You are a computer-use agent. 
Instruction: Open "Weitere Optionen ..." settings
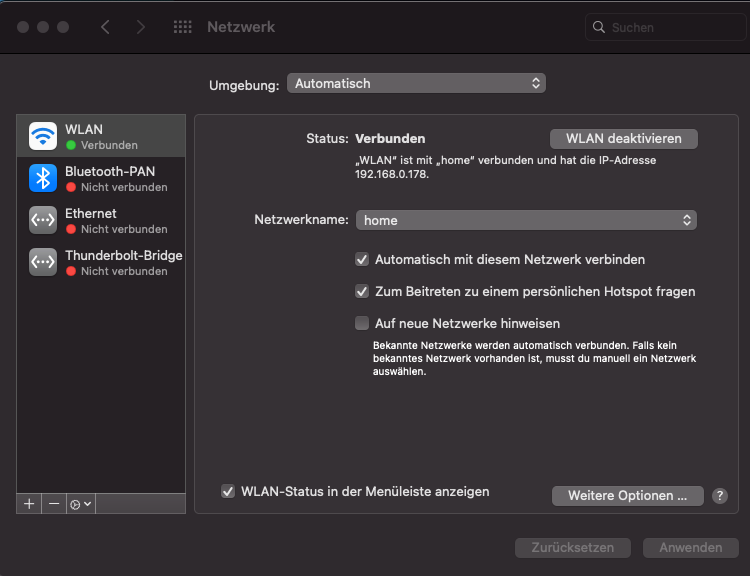627,496
